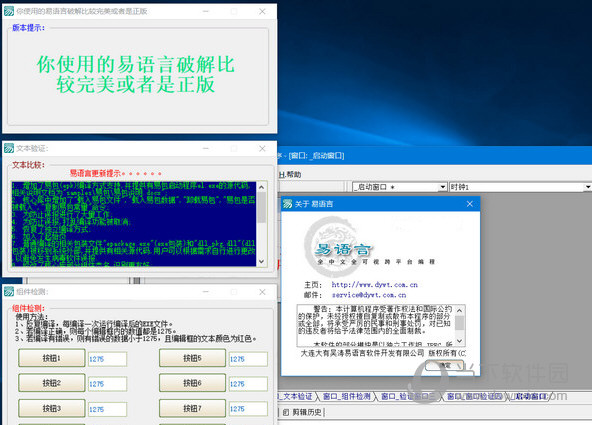The height and width of the screenshot is (425, 592).
Task: Switch to the 窗口_窗口验证四 tab
Action: point(474,396)
